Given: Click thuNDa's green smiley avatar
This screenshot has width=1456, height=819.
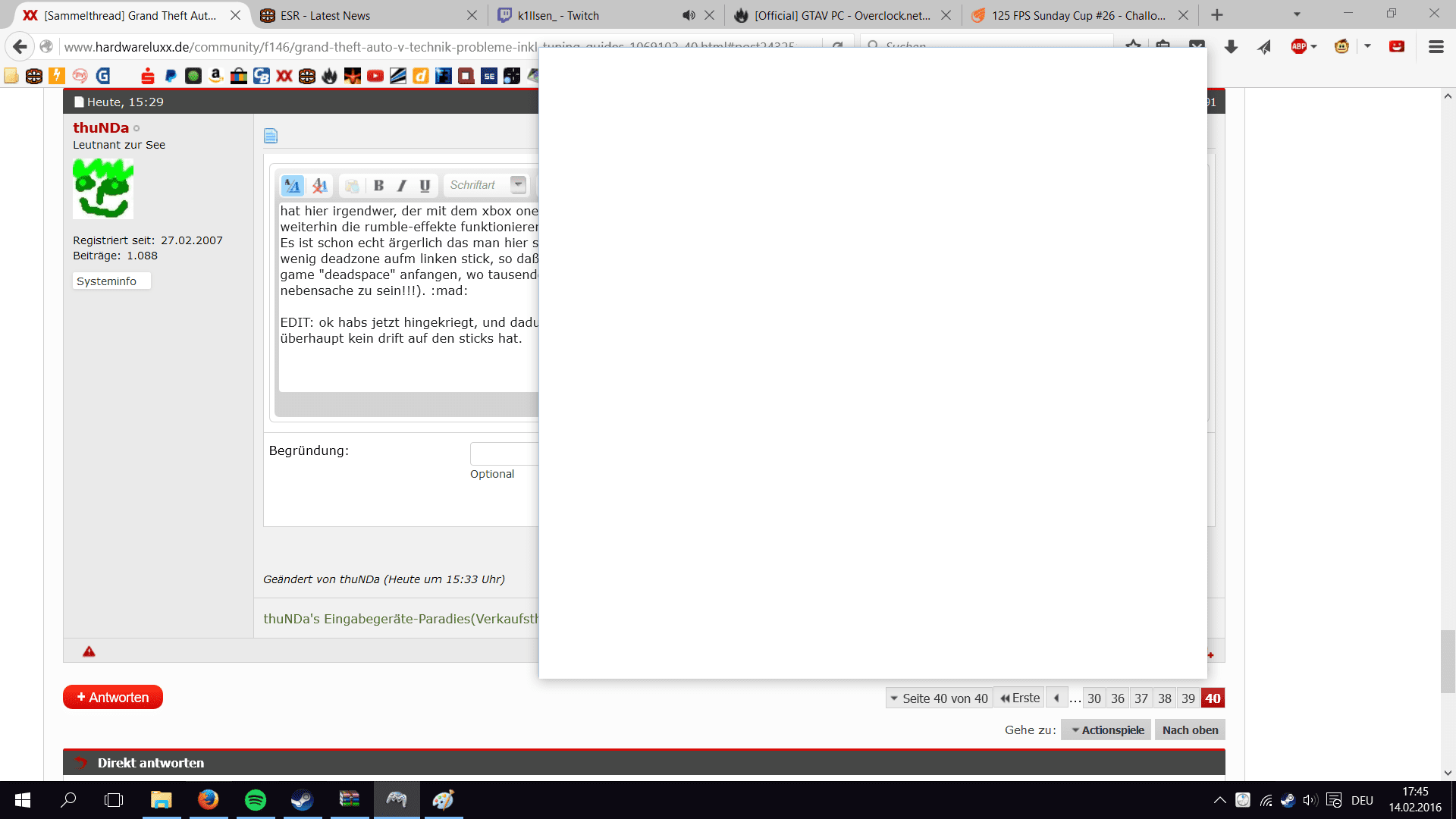Looking at the screenshot, I should (x=103, y=189).
